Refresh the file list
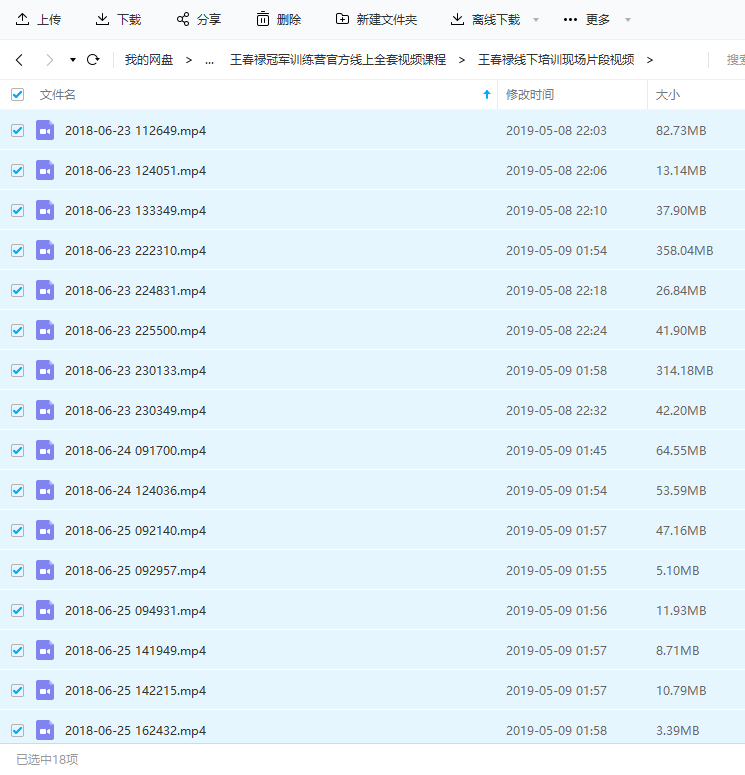 (93, 60)
